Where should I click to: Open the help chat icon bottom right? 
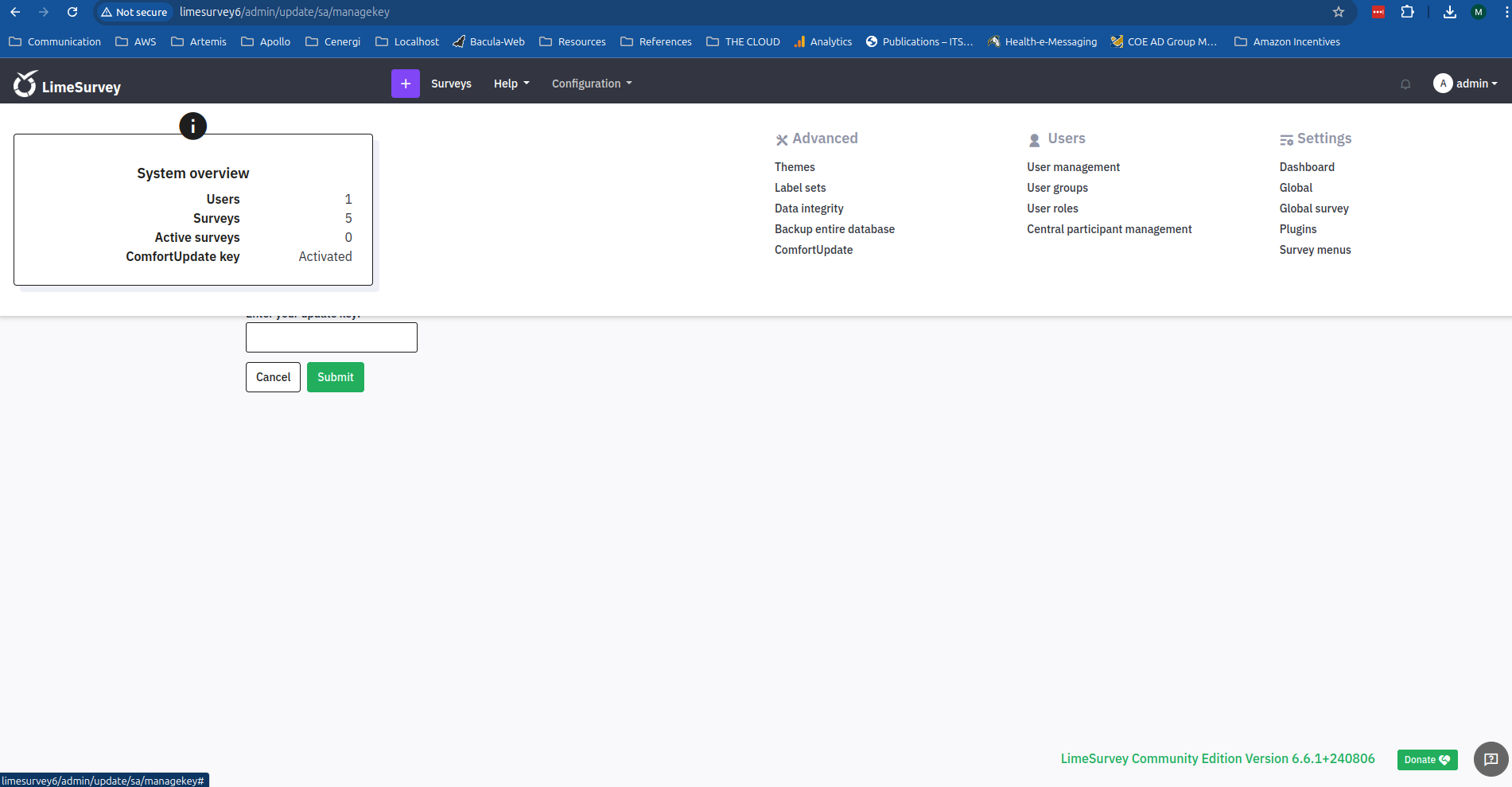point(1491,759)
